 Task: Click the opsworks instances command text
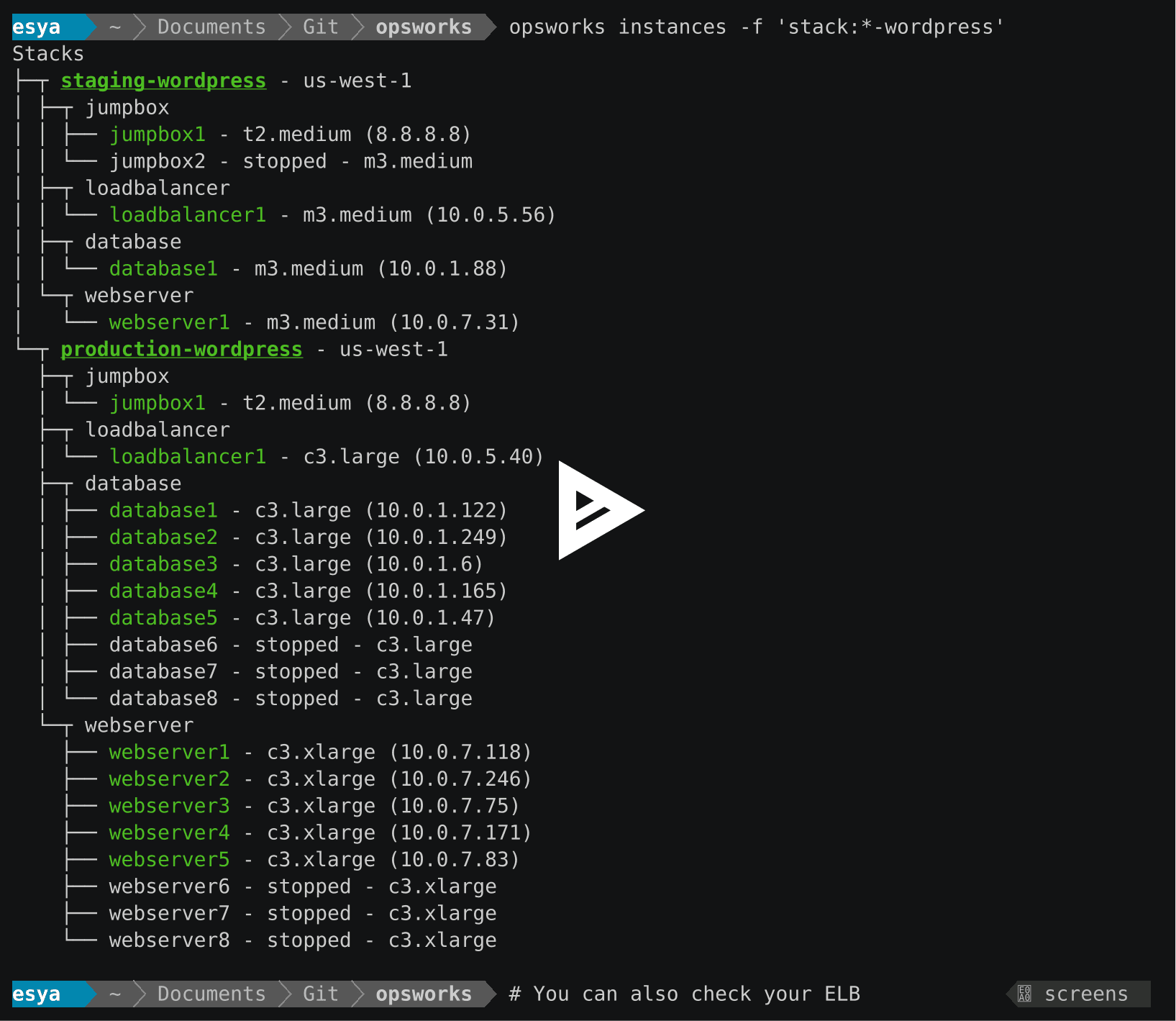756,27
